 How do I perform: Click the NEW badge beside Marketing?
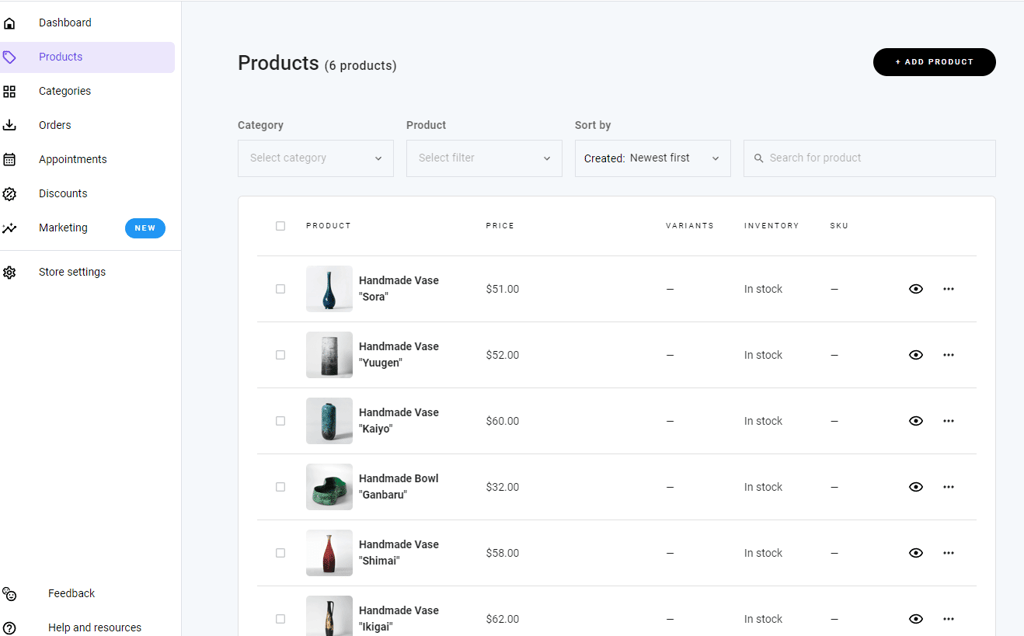click(145, 228)
